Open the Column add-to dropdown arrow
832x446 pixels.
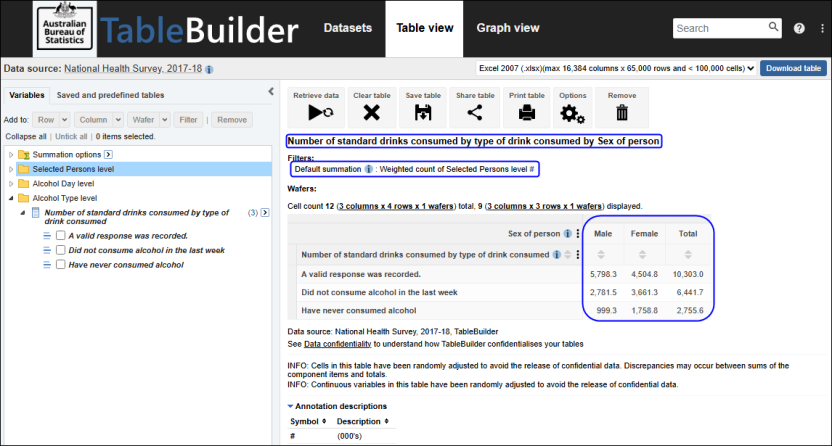tap(118, 120)
